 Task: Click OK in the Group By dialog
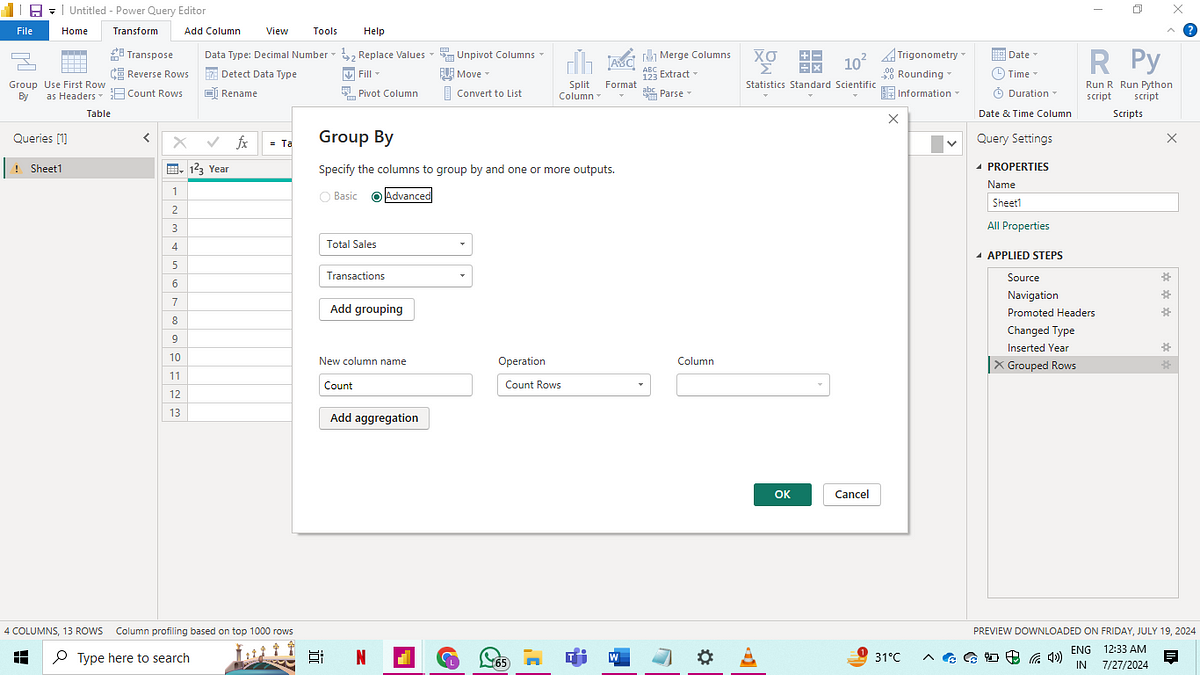pyautogui.click(x=782, y=494)
